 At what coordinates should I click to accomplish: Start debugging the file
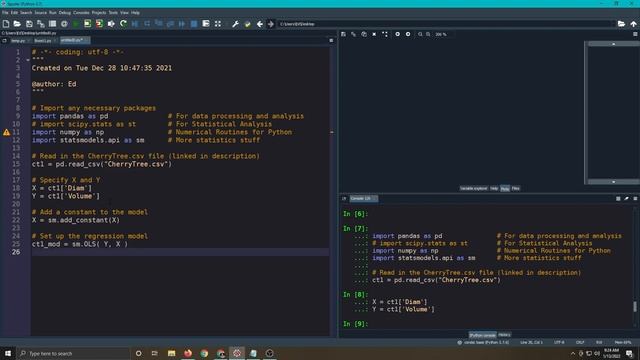pos(135,24)
